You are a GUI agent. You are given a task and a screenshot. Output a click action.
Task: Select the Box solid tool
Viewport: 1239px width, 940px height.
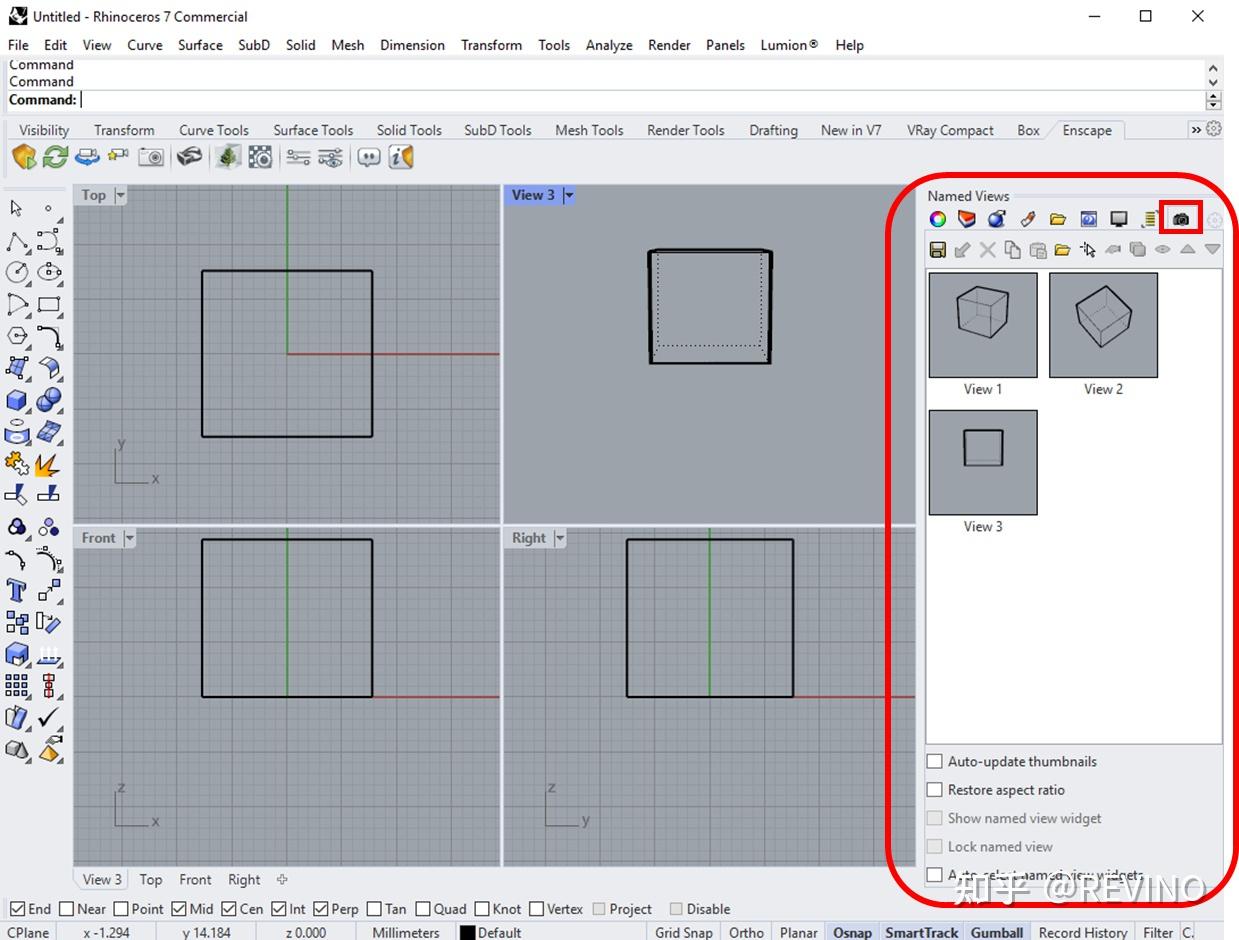(x=17, y=401)
